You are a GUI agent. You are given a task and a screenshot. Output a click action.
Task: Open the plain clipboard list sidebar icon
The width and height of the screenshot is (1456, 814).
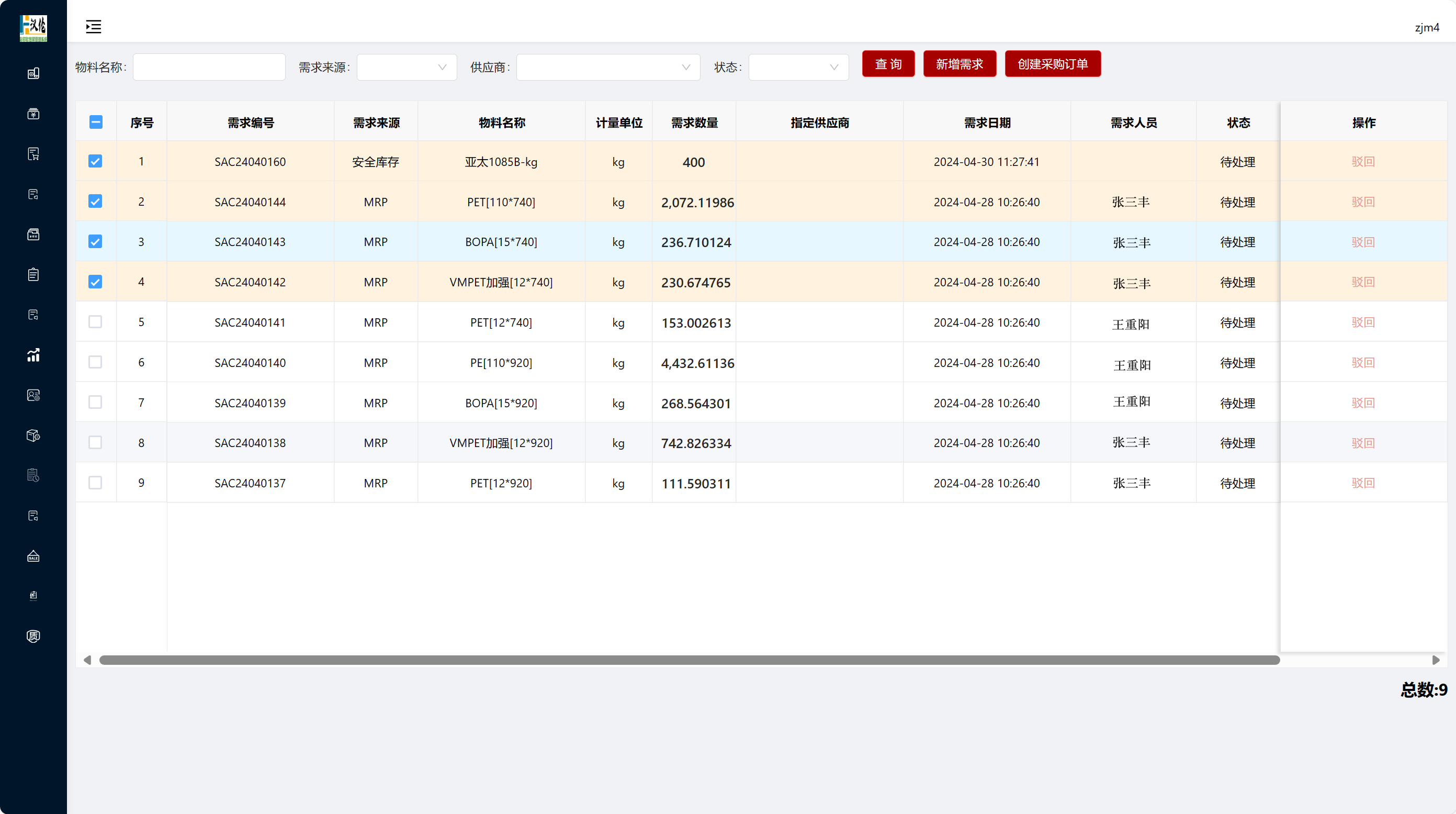(x=33, y=274)
